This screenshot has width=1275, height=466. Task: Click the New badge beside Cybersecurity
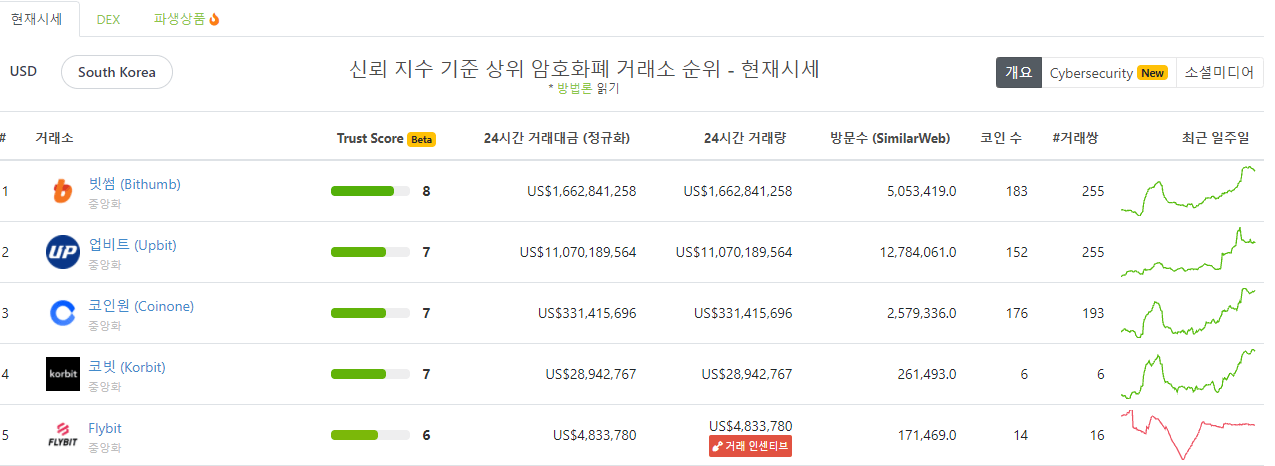coord(1153,73)
